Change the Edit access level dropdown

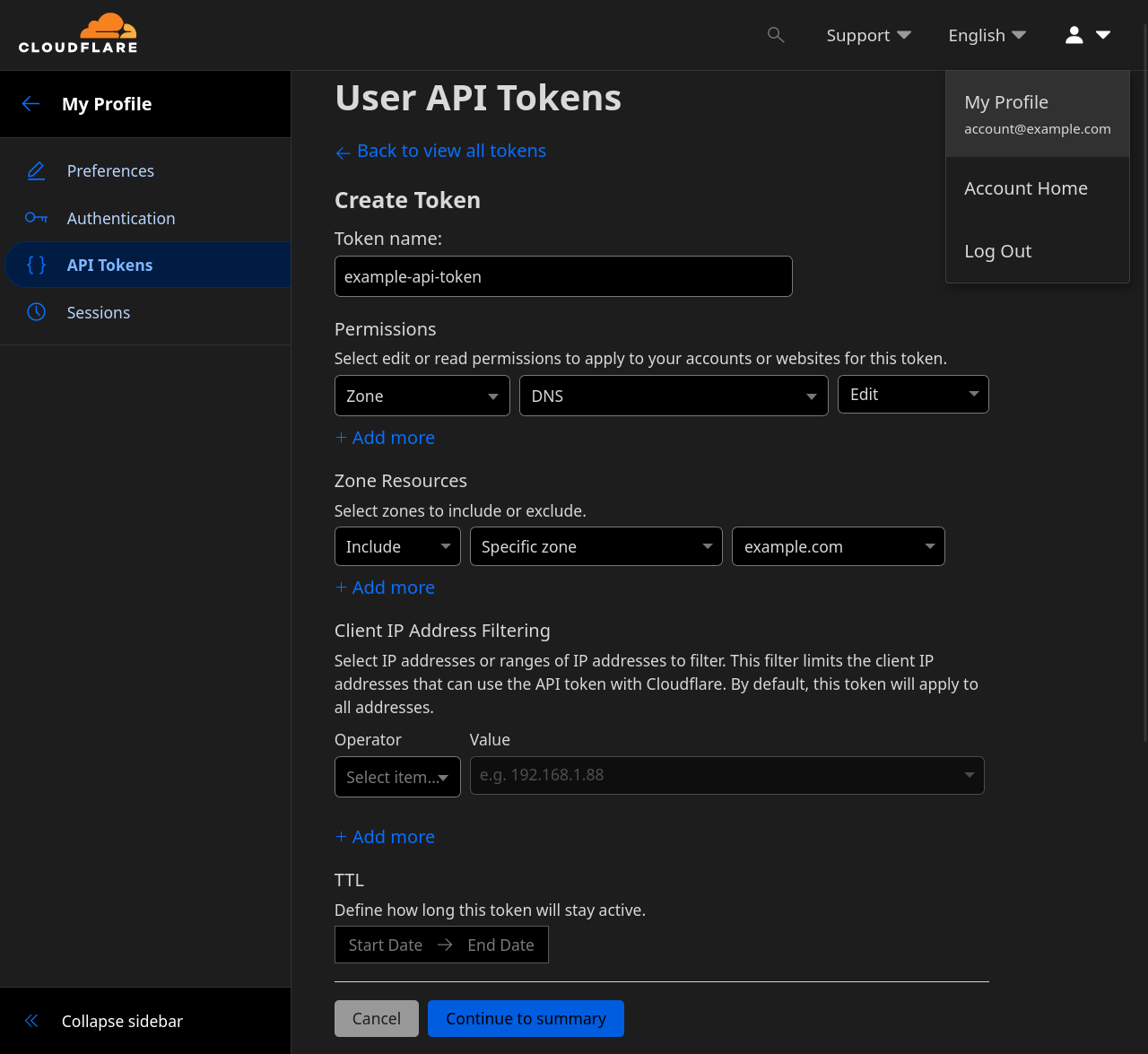[912, 394]
